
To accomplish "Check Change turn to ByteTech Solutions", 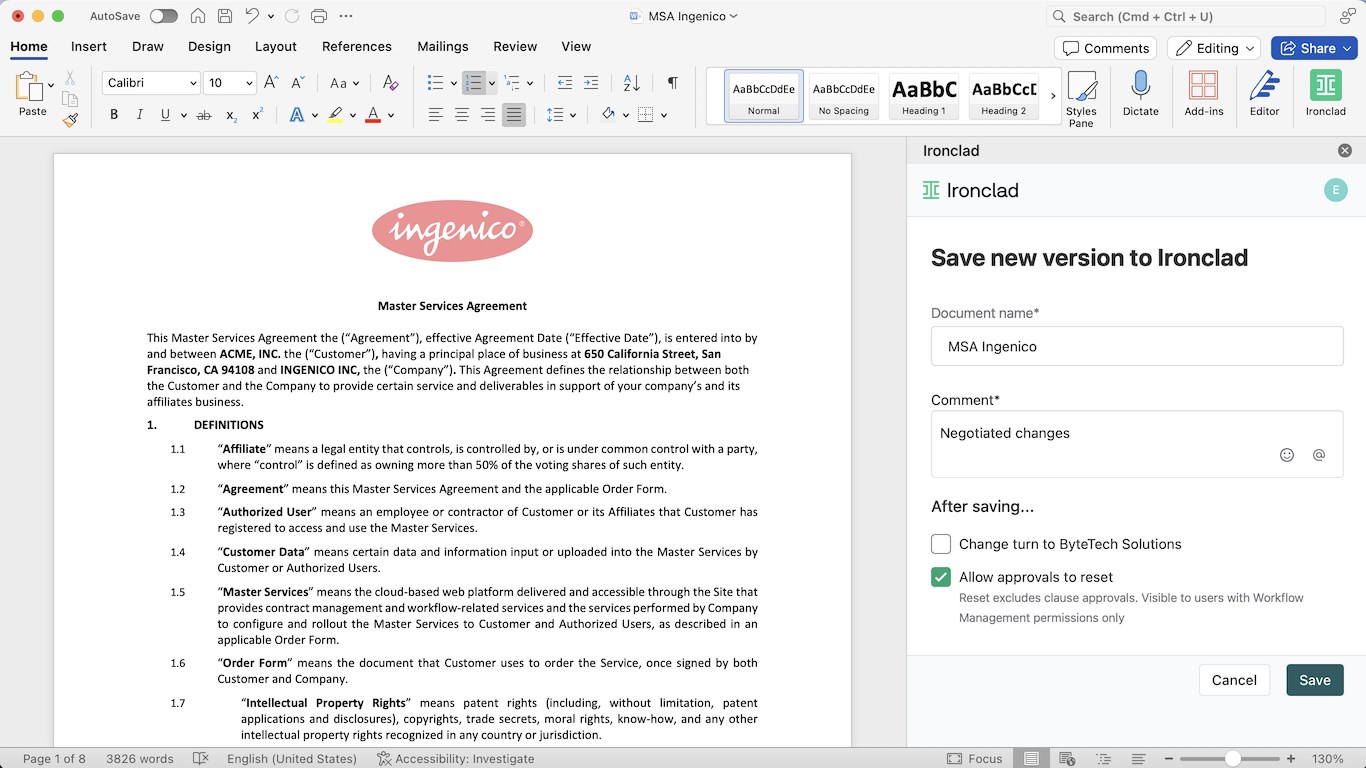I will [941, 544].
